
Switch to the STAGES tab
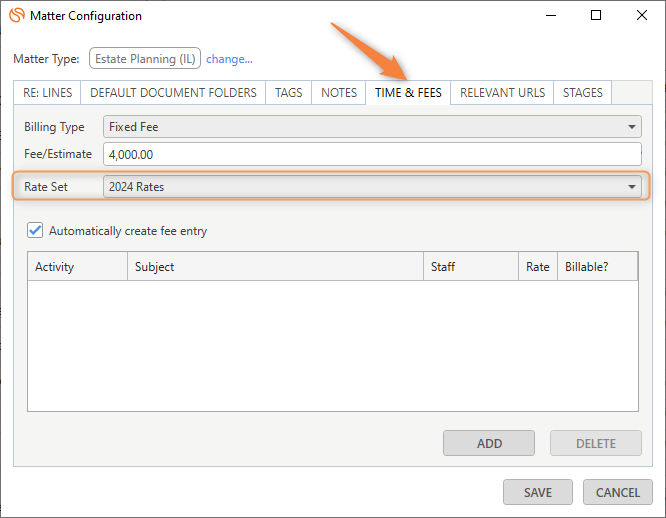pos(582,93)
